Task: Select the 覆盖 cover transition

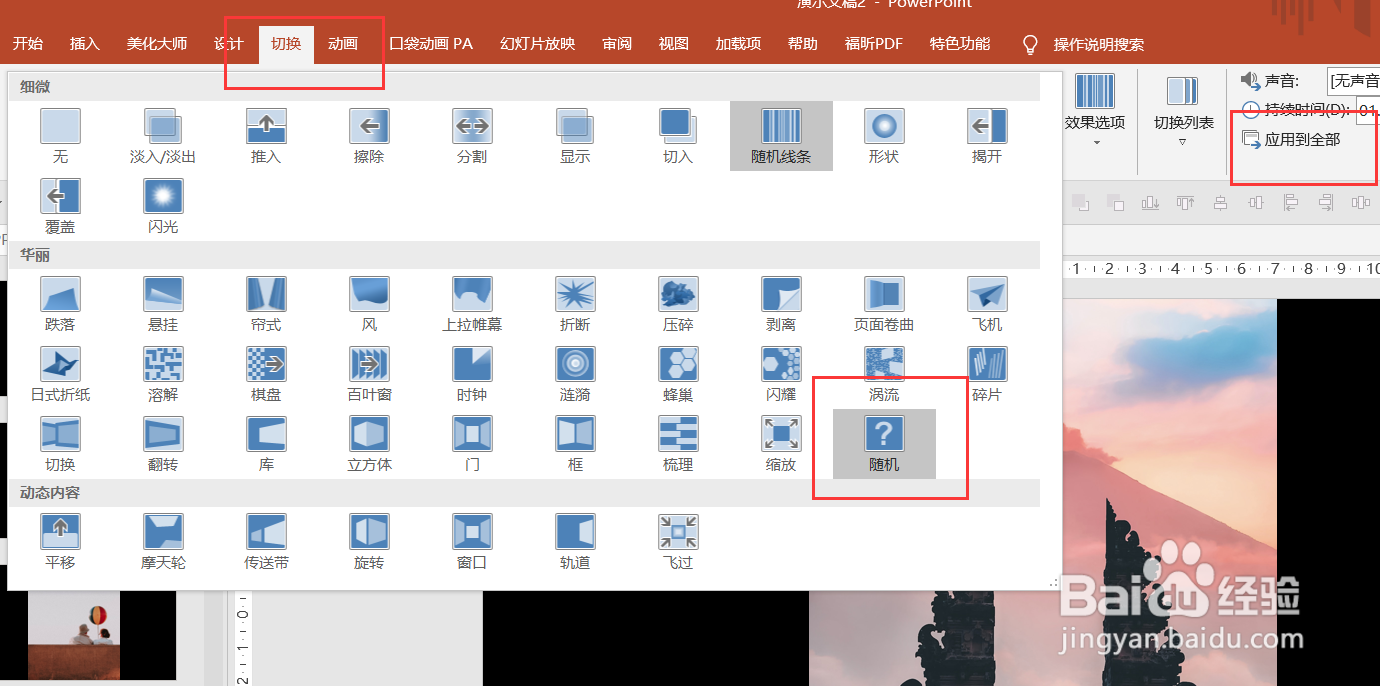Action: tap(60, 206)
